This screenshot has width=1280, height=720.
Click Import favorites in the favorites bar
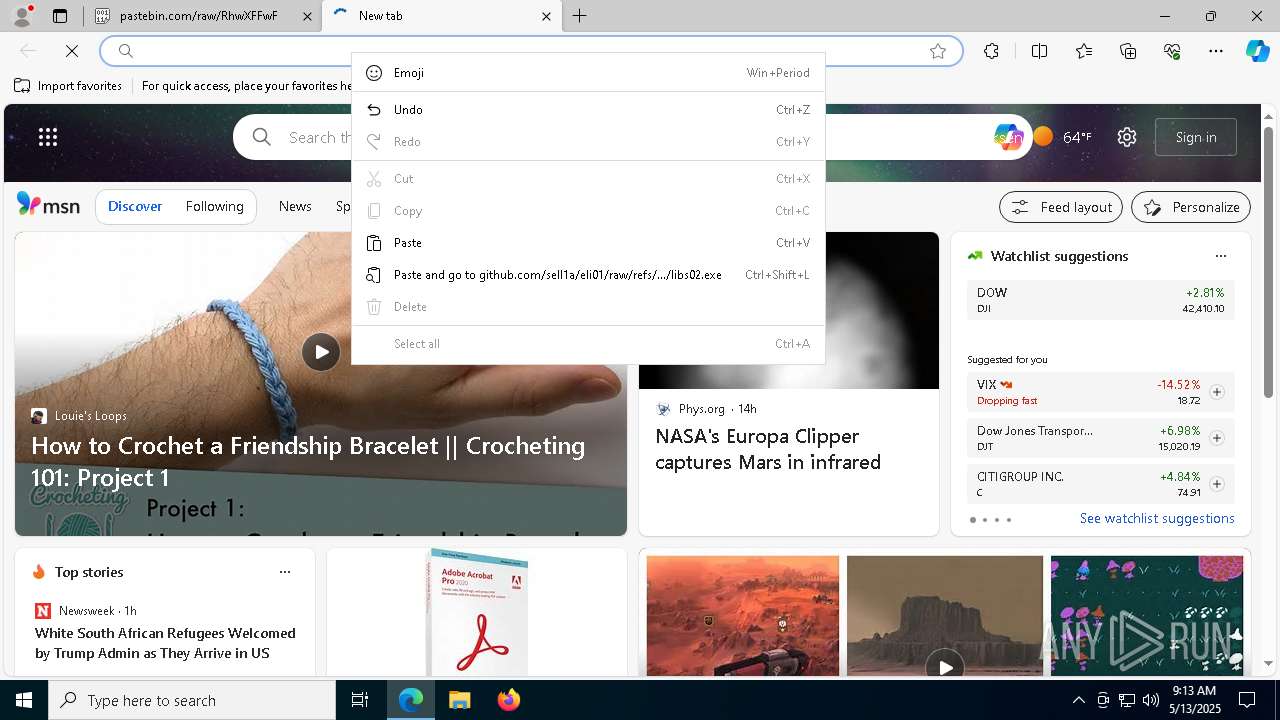click(68, 86)
